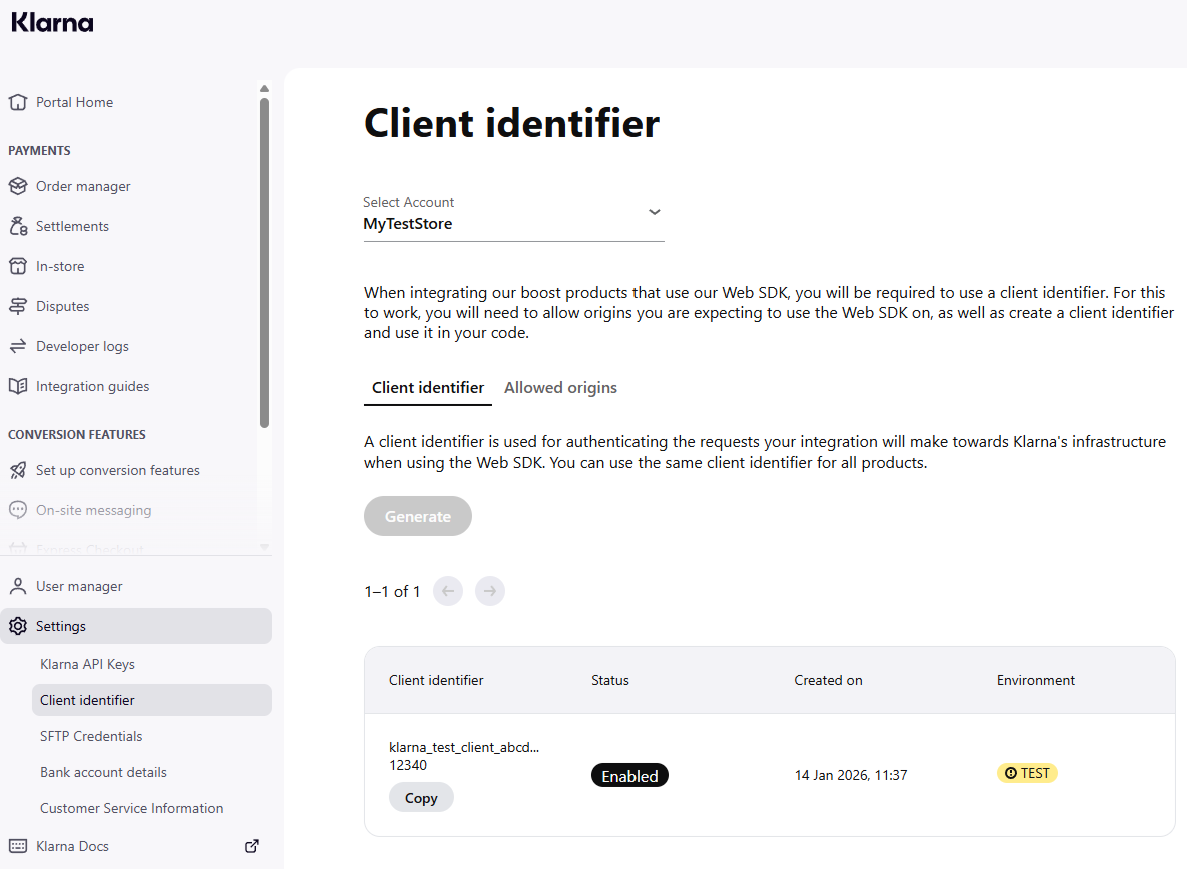Click the CONVERSION FEATURES section heading
This screenshot has height=869, width=1187.
click(x=76, y=434)
